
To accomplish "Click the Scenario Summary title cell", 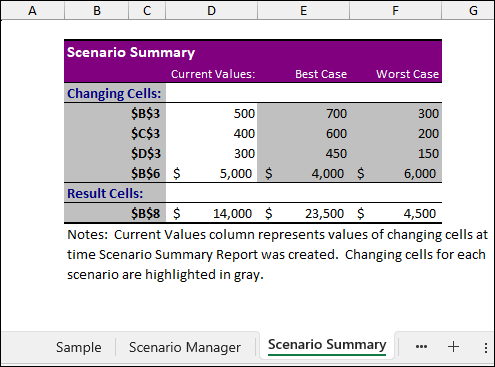I will [131, 52].
